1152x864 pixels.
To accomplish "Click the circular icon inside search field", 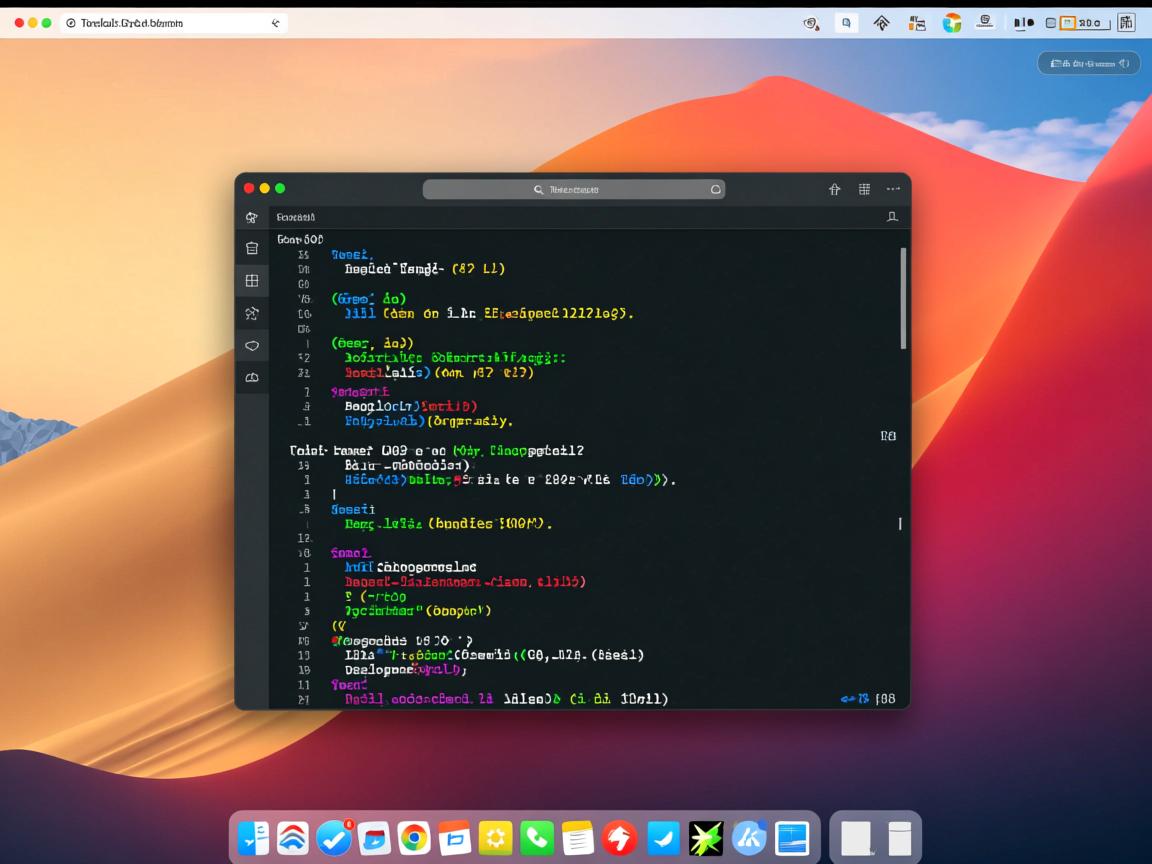I will [716, 189].
